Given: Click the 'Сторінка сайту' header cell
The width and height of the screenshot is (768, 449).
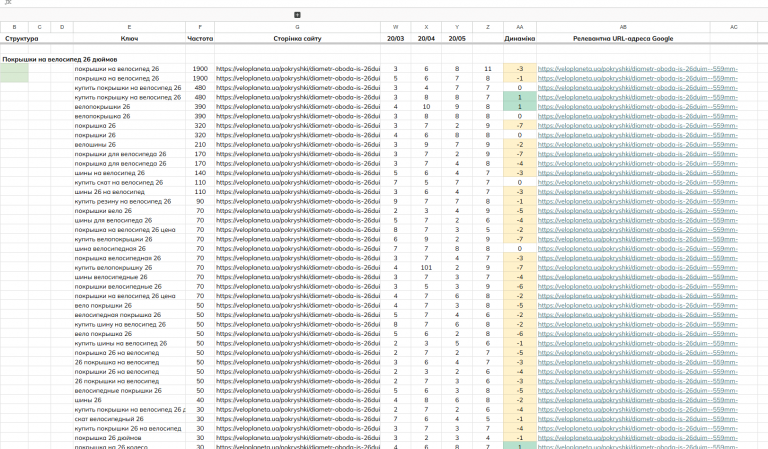Looking at the screenshot, I should point(297,38).
